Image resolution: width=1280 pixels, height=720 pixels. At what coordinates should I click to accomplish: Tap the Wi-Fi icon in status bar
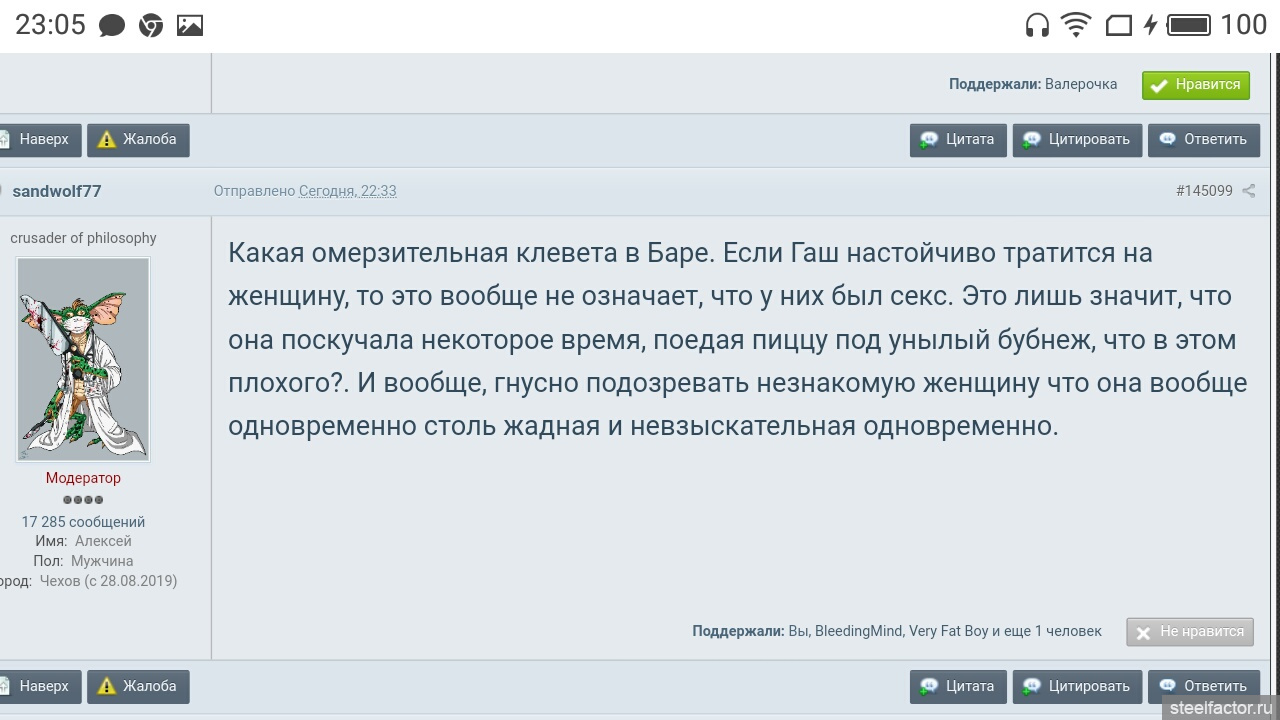coord(1076,25)
